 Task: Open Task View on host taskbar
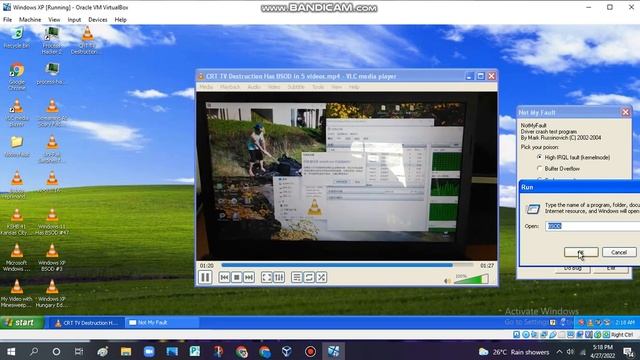(79, 351)
